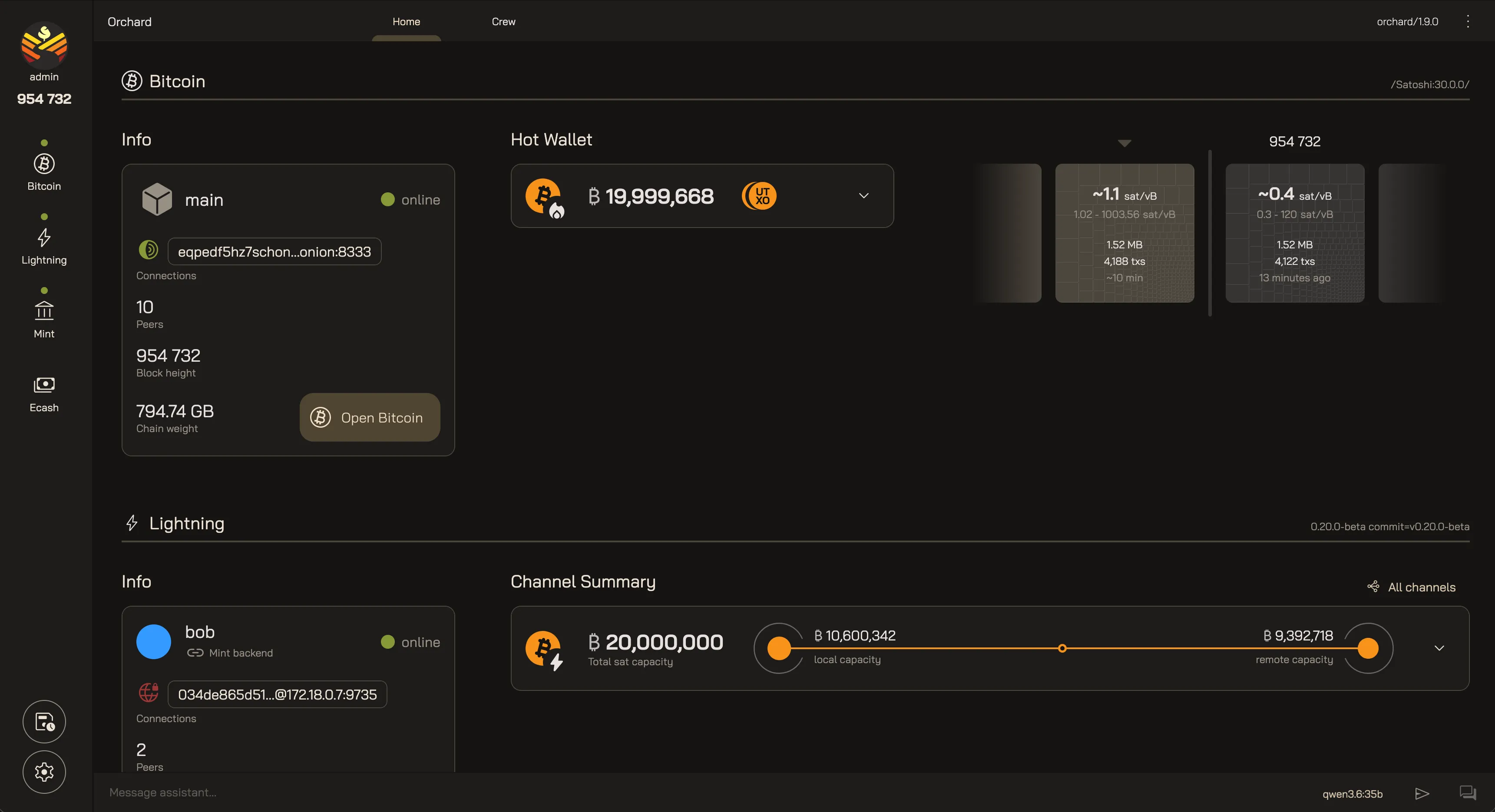Open the Mint sidebar section
1495x812 pixels.
tap(44, 320)
